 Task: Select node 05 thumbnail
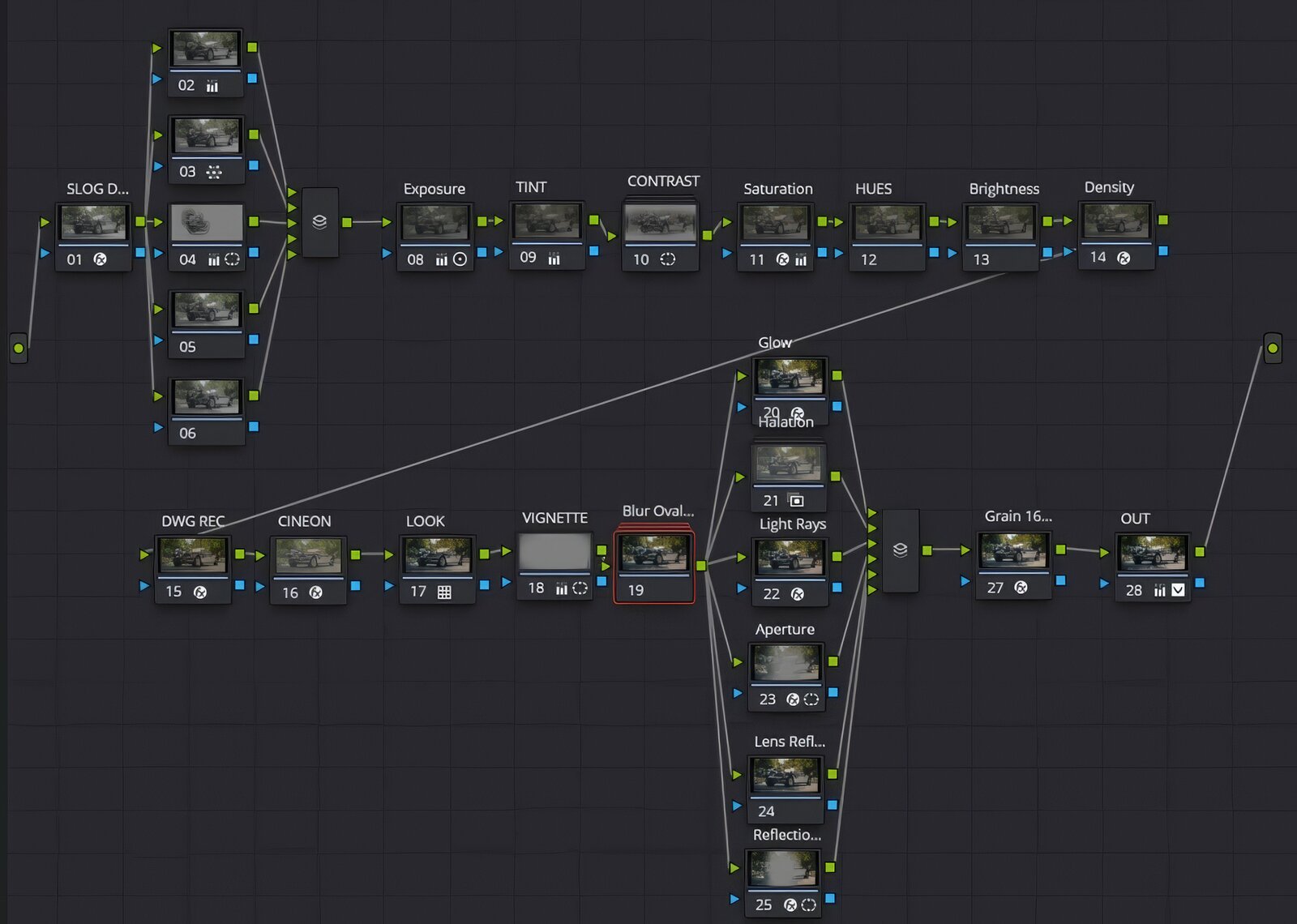coord(207,309)
